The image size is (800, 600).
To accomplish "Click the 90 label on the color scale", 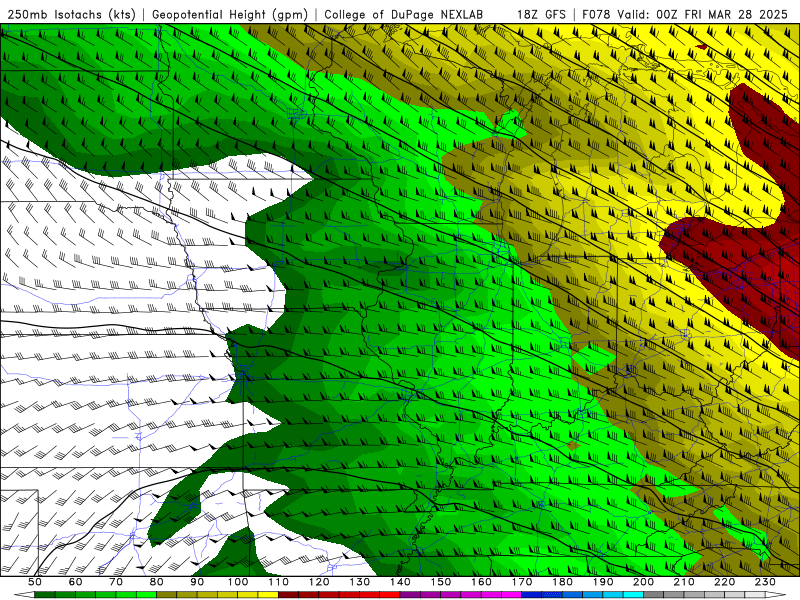I will 197,582.
